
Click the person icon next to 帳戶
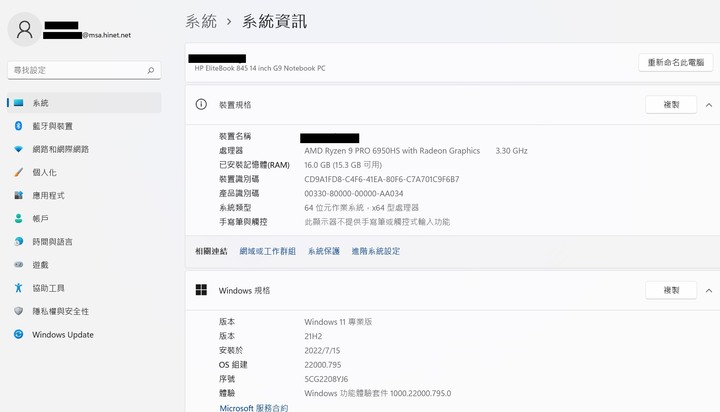pos(18,219)
